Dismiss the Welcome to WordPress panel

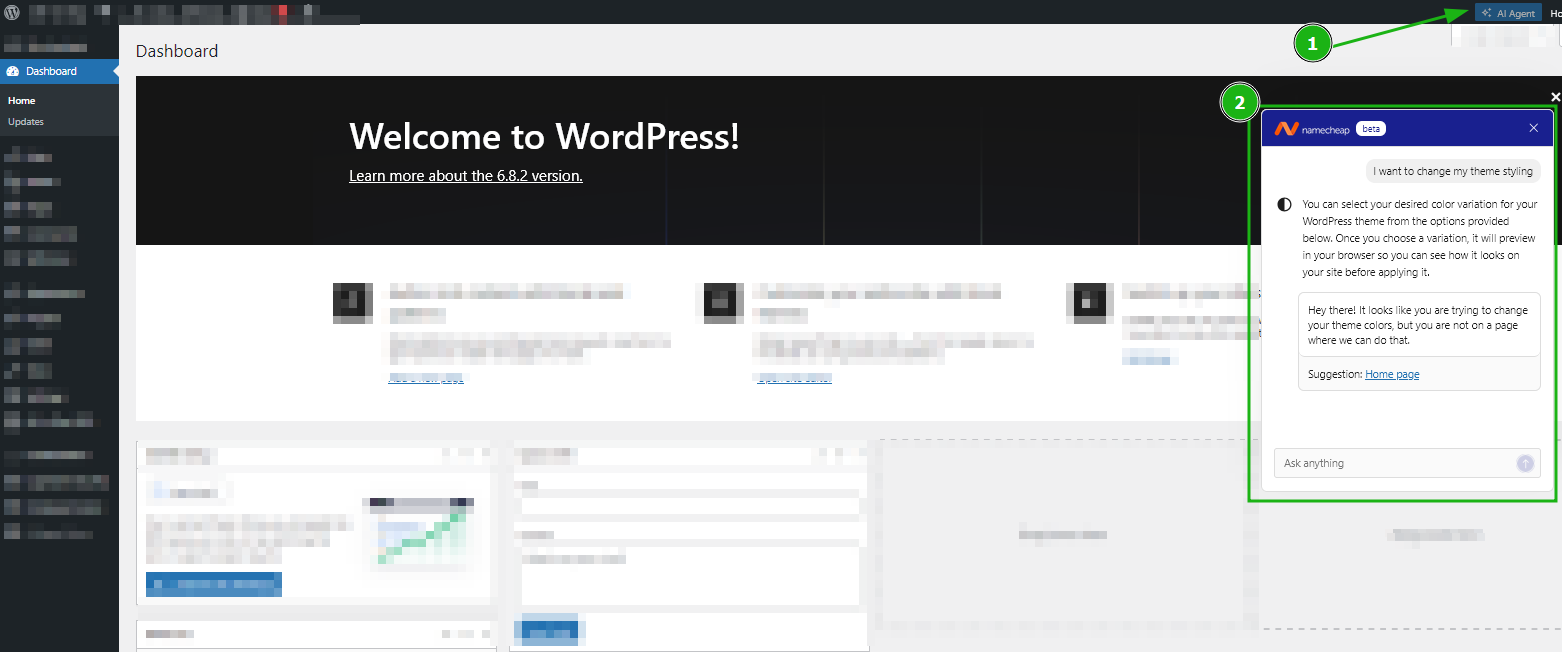[x=1555, y=97]
